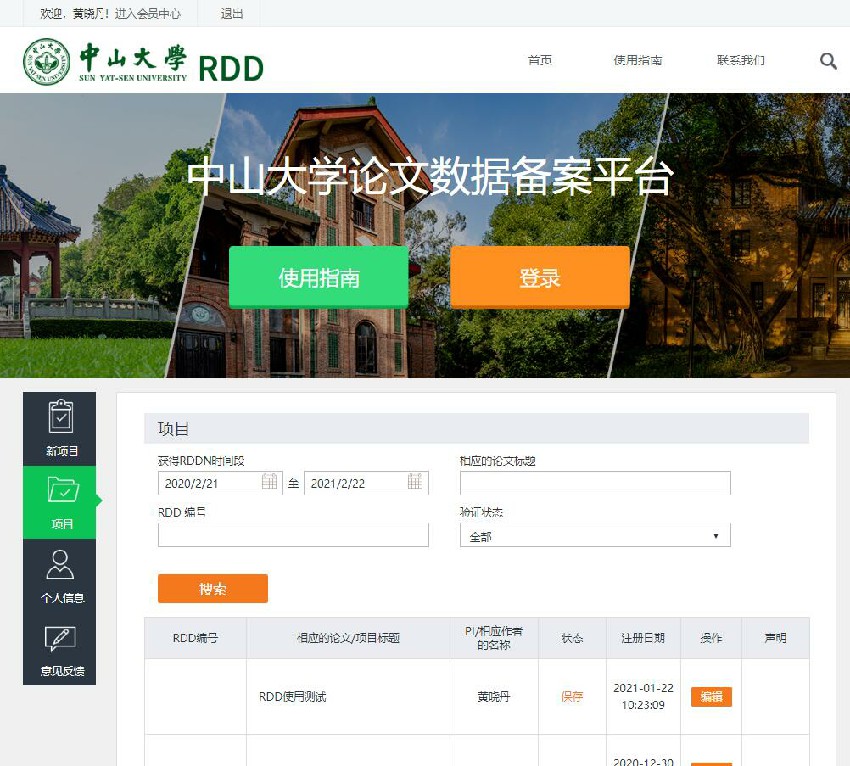Focus the start date field 2020/2/21
The image size is (850, 766).
click(220, 482)
